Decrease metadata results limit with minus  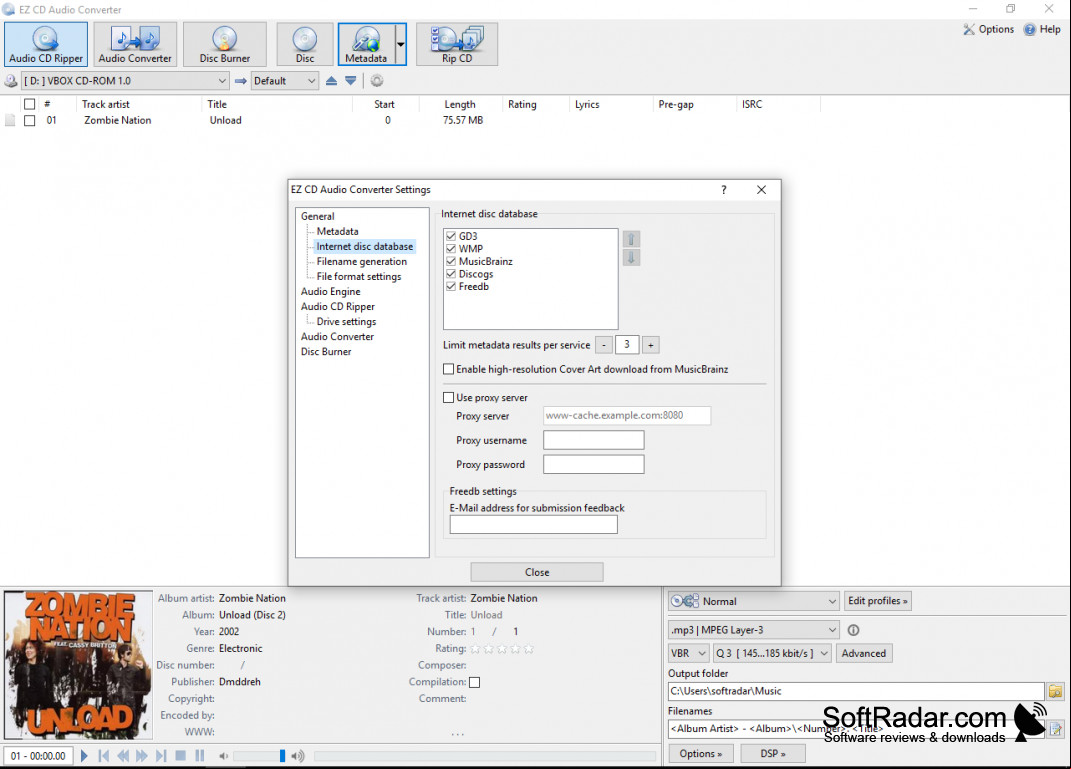click(604, 346)
